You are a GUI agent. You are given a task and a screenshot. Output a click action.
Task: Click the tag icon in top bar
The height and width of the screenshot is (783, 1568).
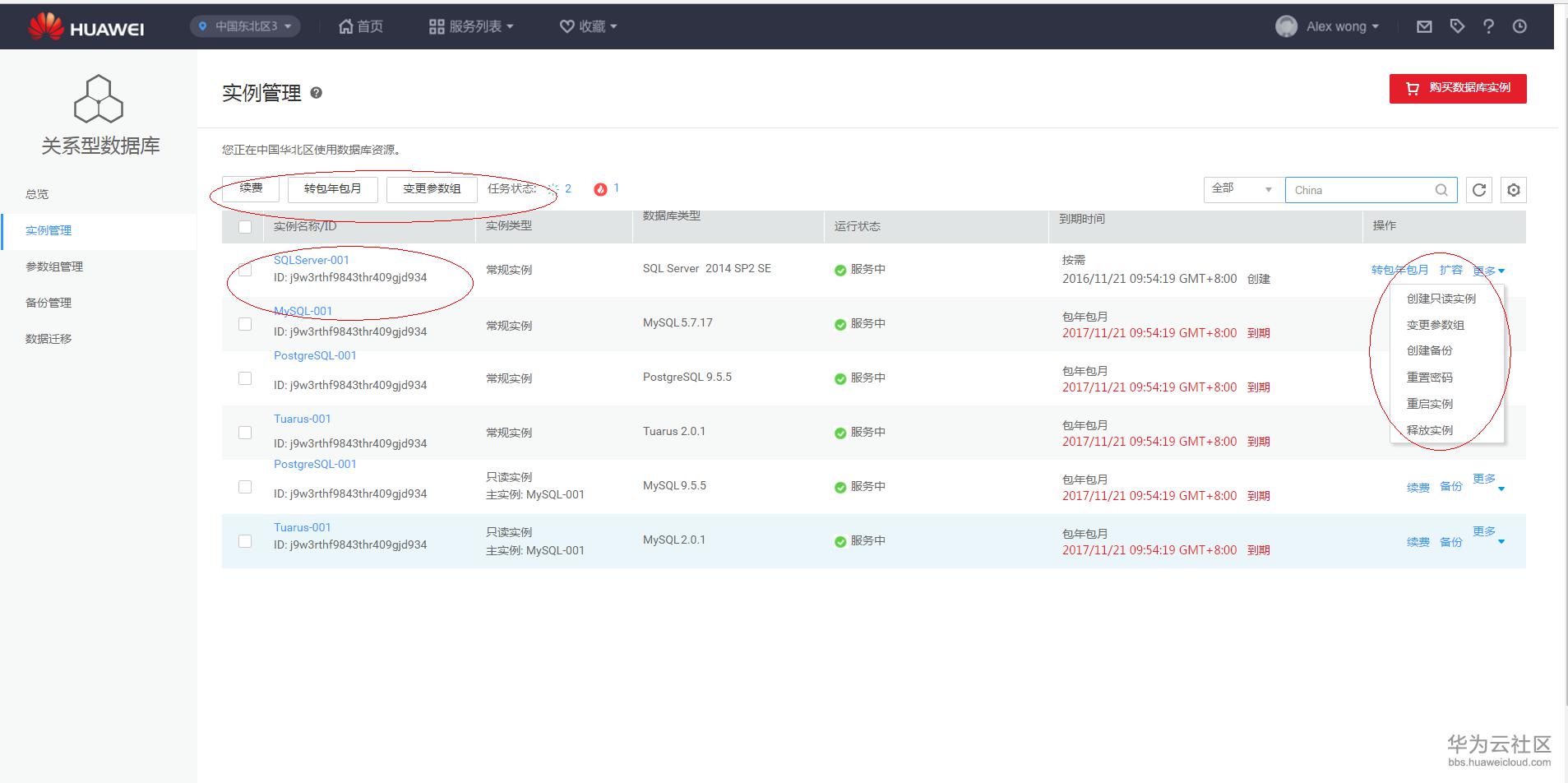point(1457,26)
